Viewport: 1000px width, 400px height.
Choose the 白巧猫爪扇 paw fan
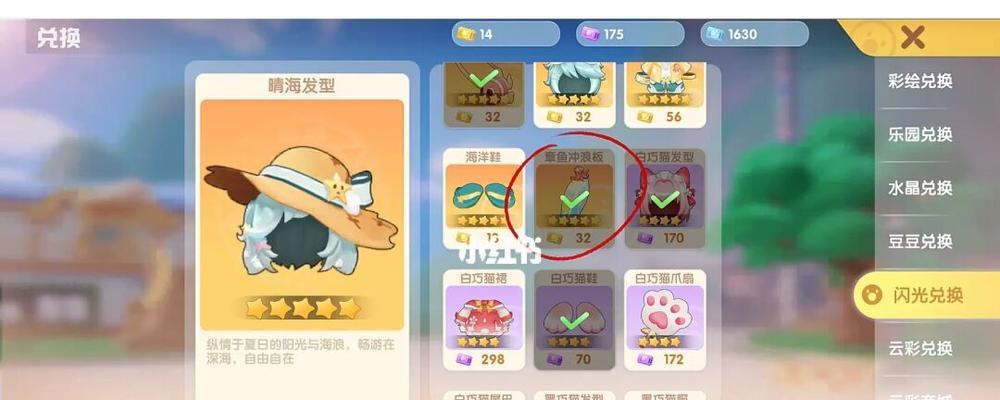point(665,320)
